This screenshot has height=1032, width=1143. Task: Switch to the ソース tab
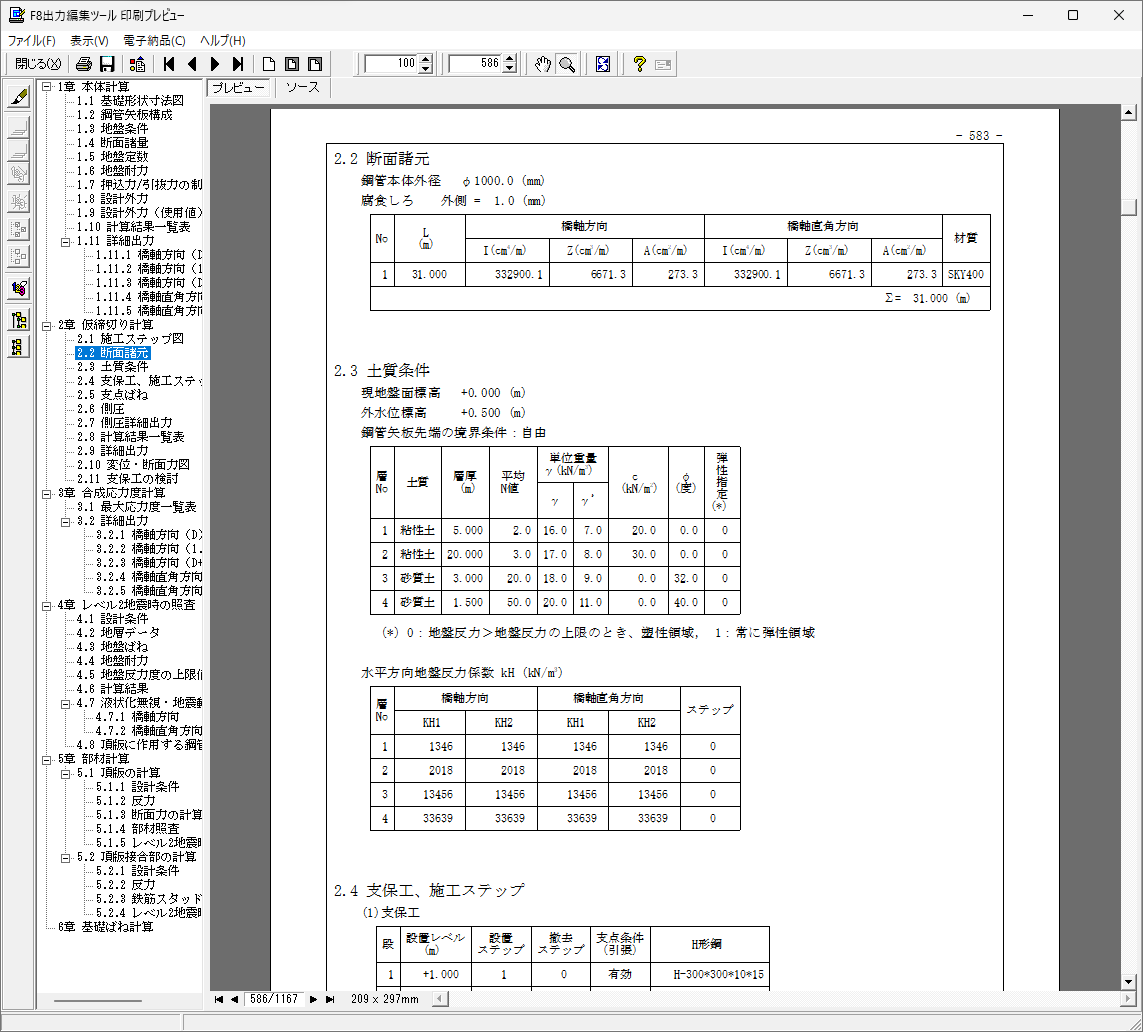coord(303,87)
